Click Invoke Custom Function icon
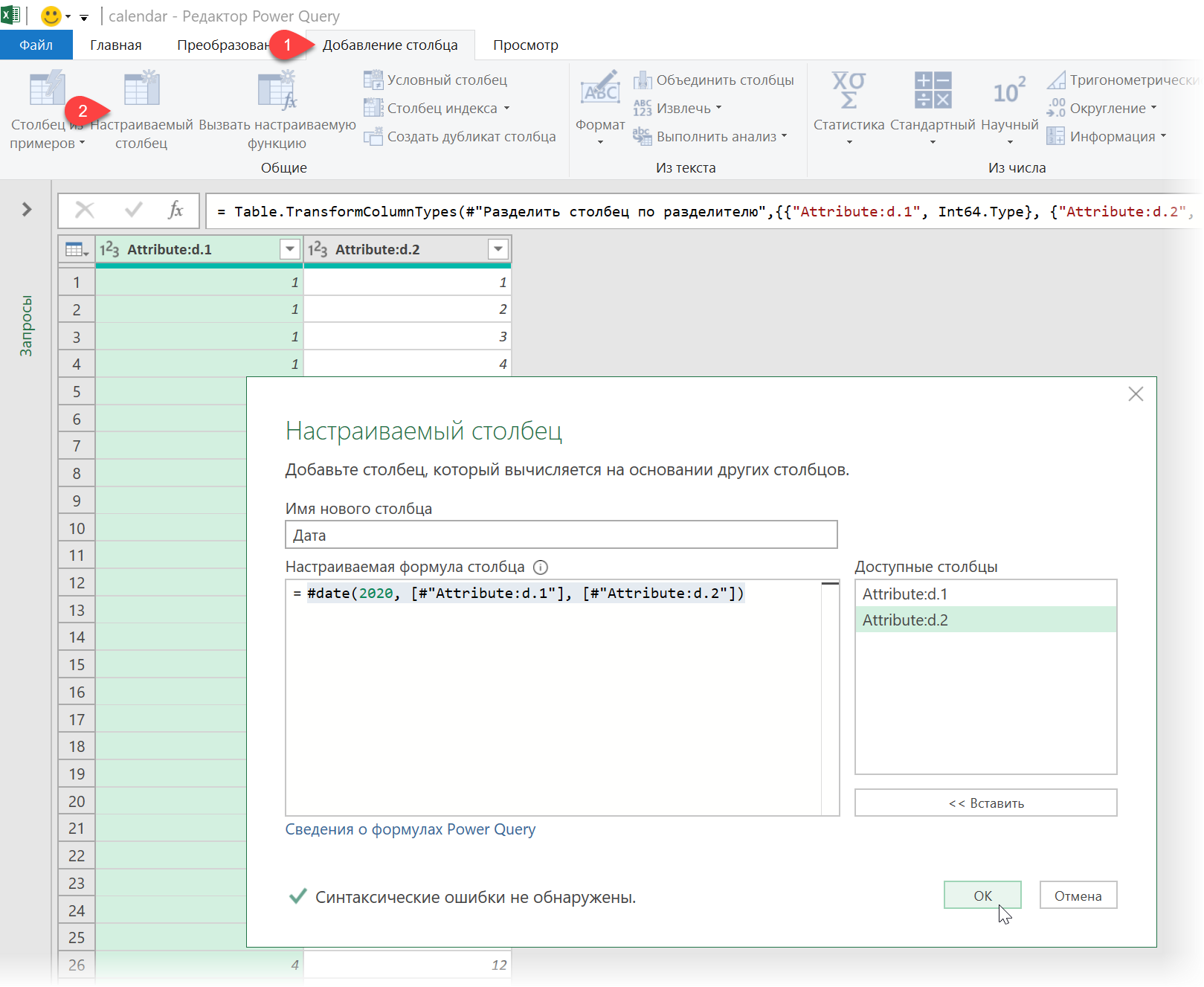Viewport: 1204px width, 987px height. click(x=277, y=89)
